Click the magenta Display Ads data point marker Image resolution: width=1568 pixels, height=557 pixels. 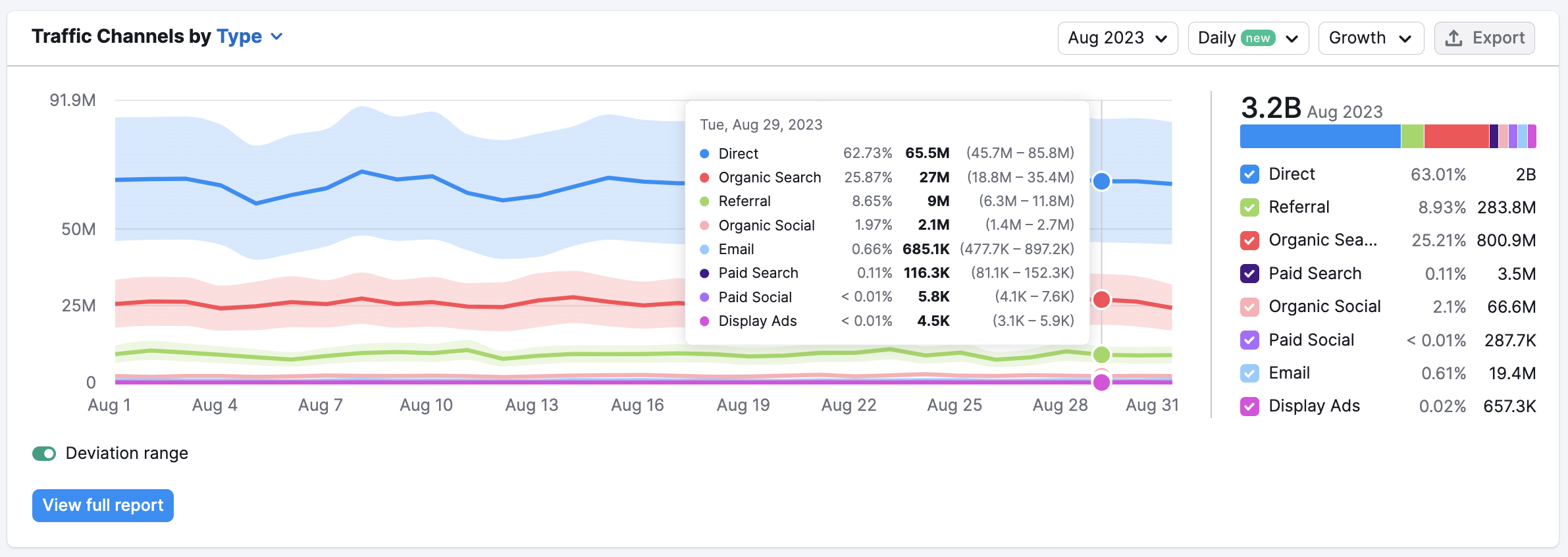pyautogui.click(x=1101, y=383)
